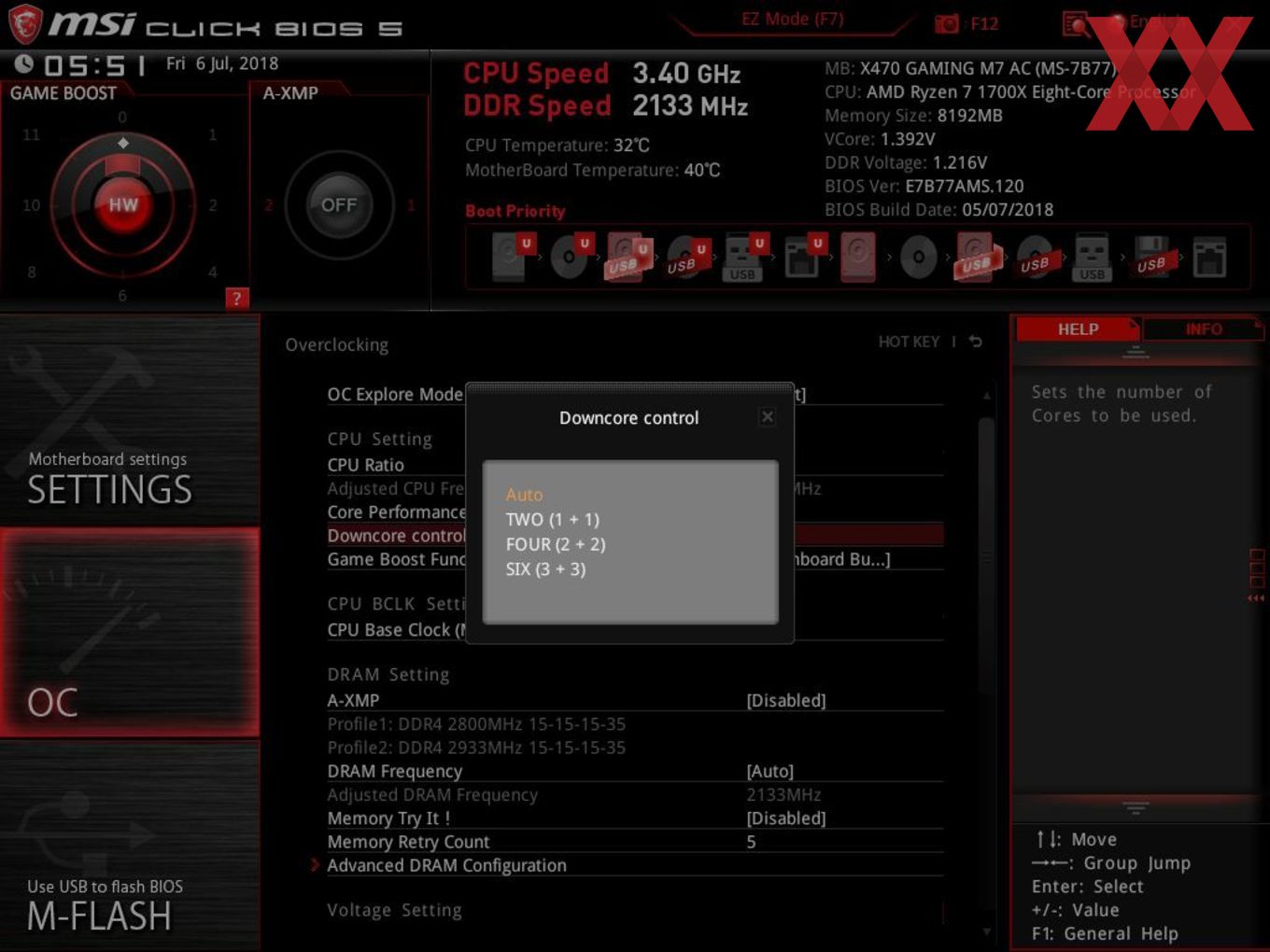The image size is (1270, 952).
Task: Choose FOUR (2 + 2) core option
Action: [556, 544]
